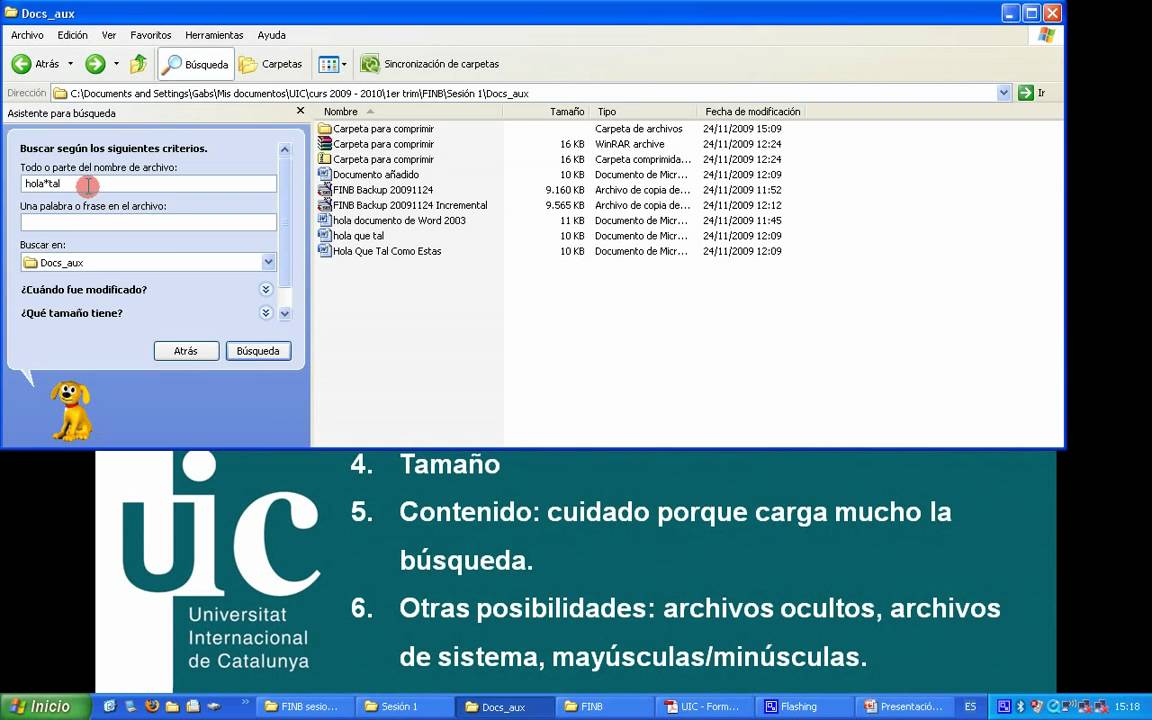Click the word or phrase in file field
This screenshot has width=1152, height=720.
pyautogui.click(x=148, y=222)
